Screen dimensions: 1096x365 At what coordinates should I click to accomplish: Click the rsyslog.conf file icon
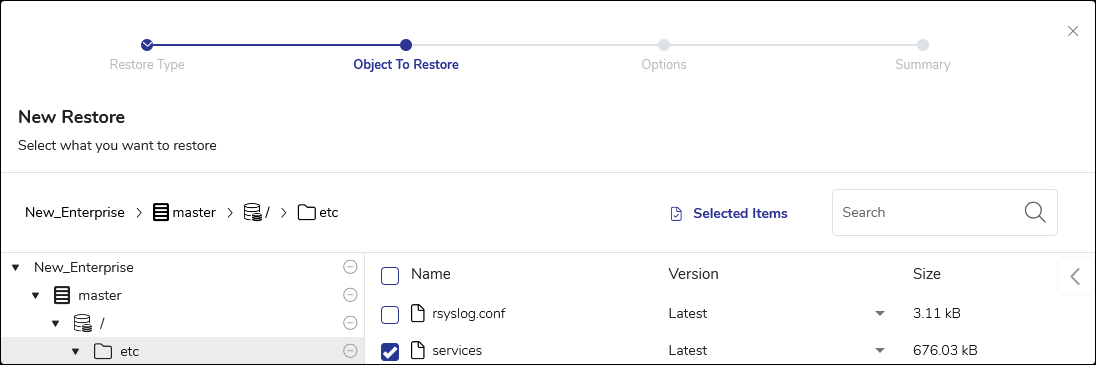click(x=417, y=313)
